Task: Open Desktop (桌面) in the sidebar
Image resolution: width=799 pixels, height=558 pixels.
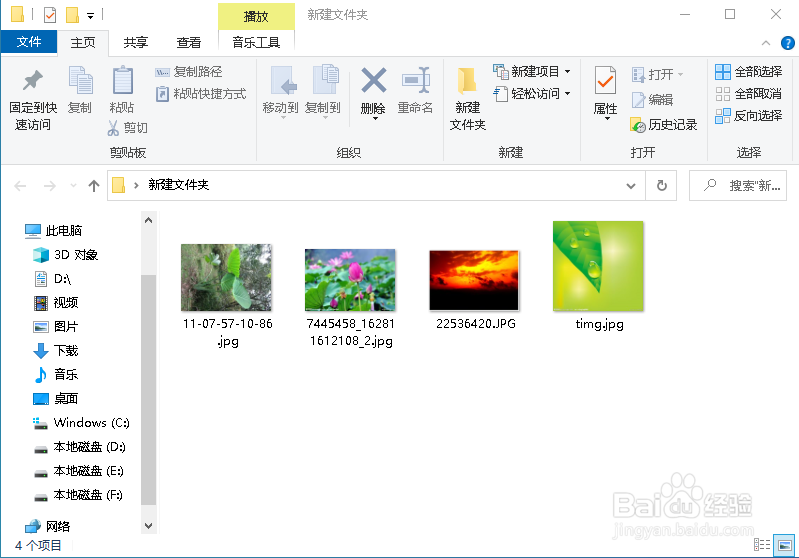Action: pyautogui.click(x=56, y=398)
